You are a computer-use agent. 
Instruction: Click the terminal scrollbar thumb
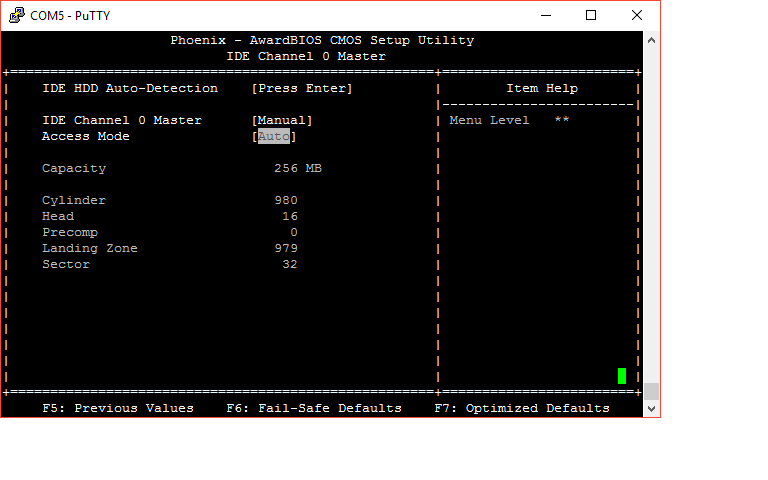point(651,391)
